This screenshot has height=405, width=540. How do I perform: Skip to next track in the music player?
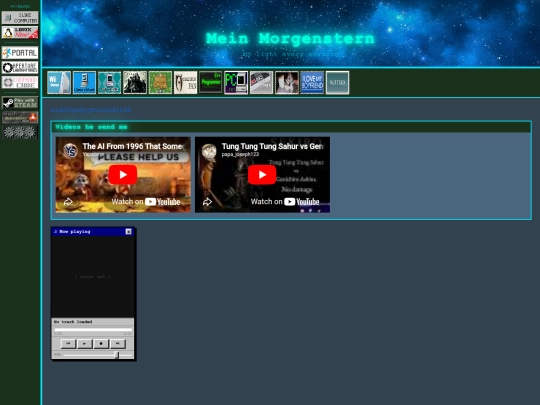coord(118,344)
